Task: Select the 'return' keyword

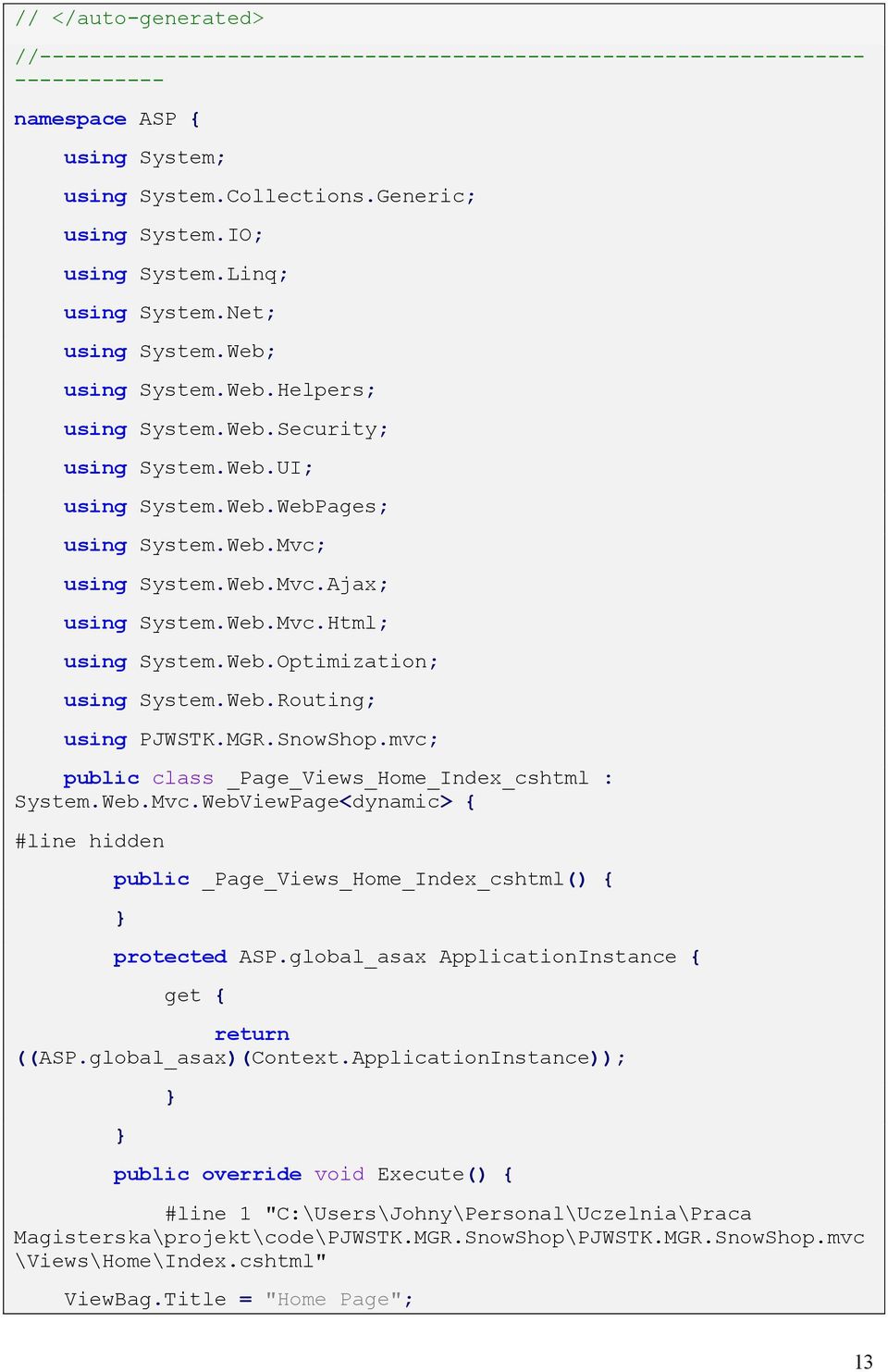Action: (252, 1034)
